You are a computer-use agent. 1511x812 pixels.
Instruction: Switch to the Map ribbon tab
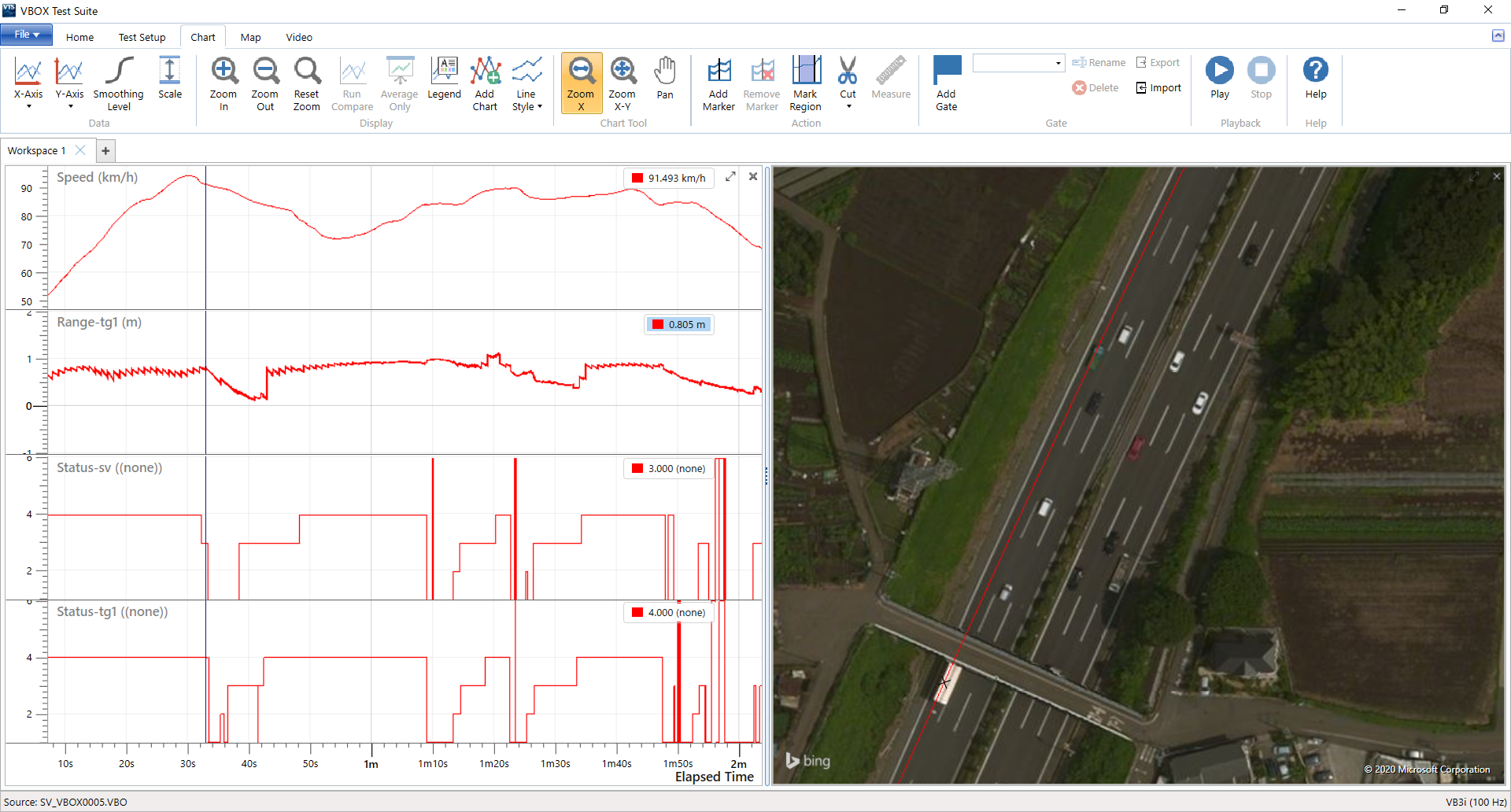pos(250,37)
